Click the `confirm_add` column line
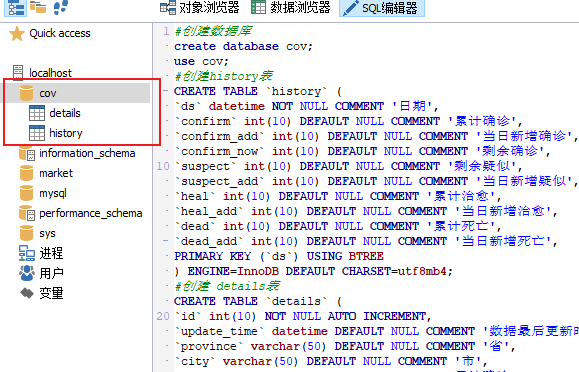This screenshot has height=372, width=579. click(x=376, y=136)
